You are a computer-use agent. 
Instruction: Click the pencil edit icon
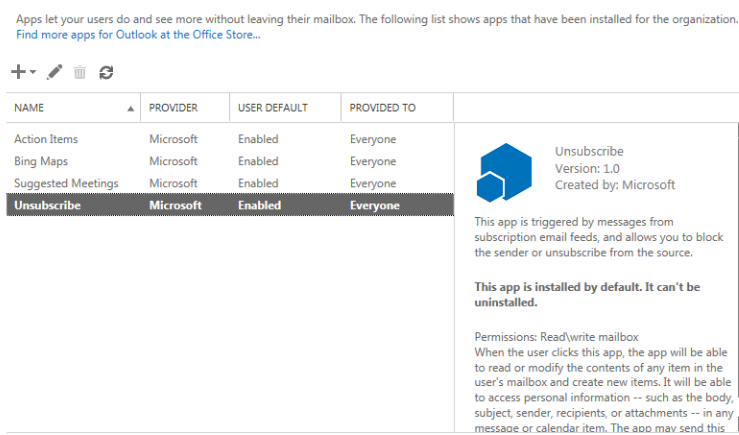click(x=55, y=72)
